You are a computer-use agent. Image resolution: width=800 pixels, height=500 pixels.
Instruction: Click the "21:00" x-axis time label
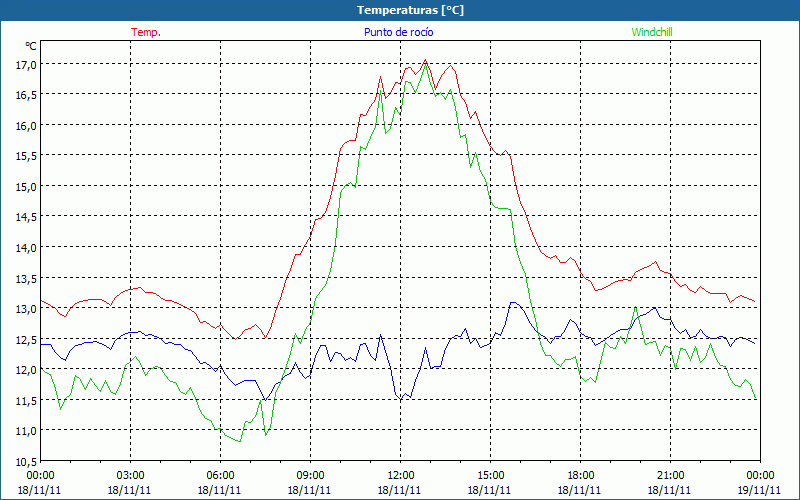670,476
